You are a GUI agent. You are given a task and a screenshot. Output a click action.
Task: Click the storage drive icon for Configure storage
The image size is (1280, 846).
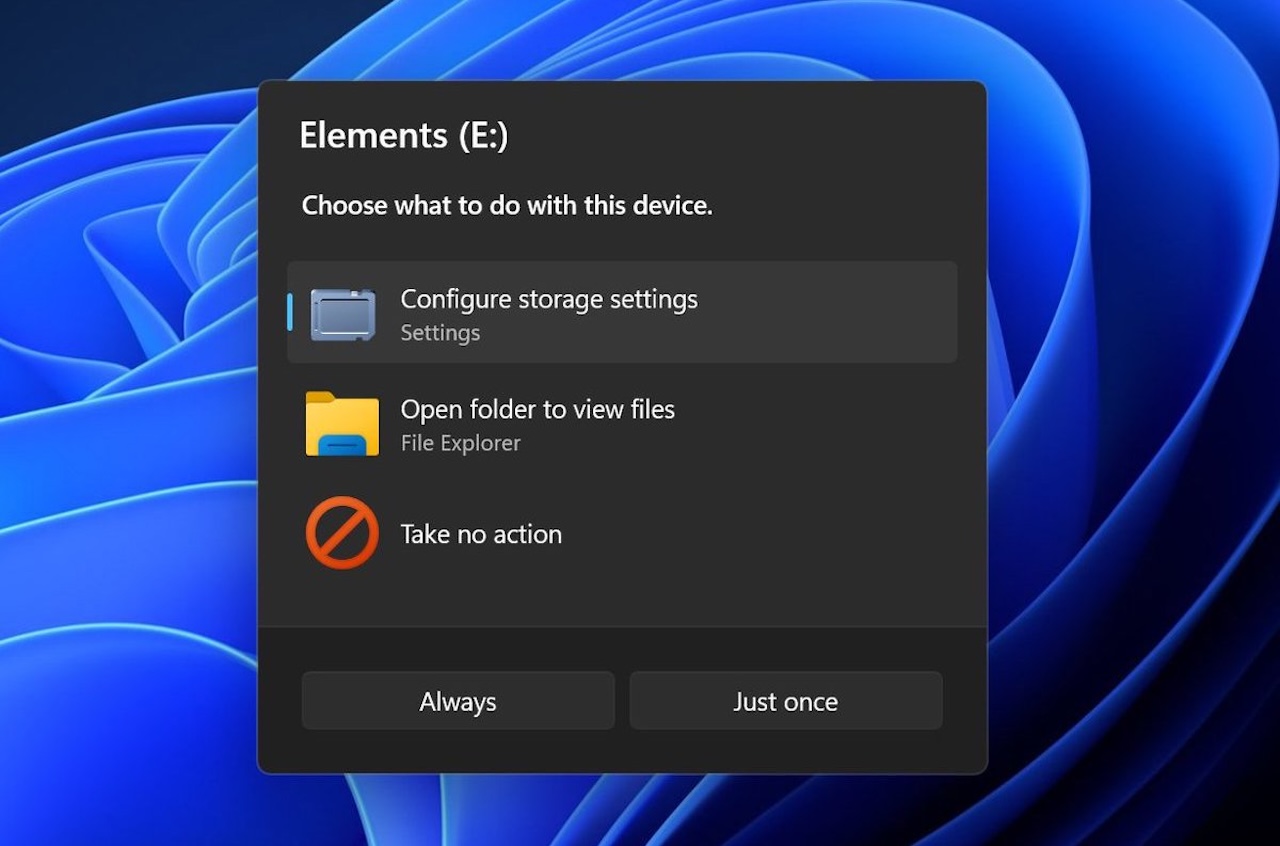[343, 314]
